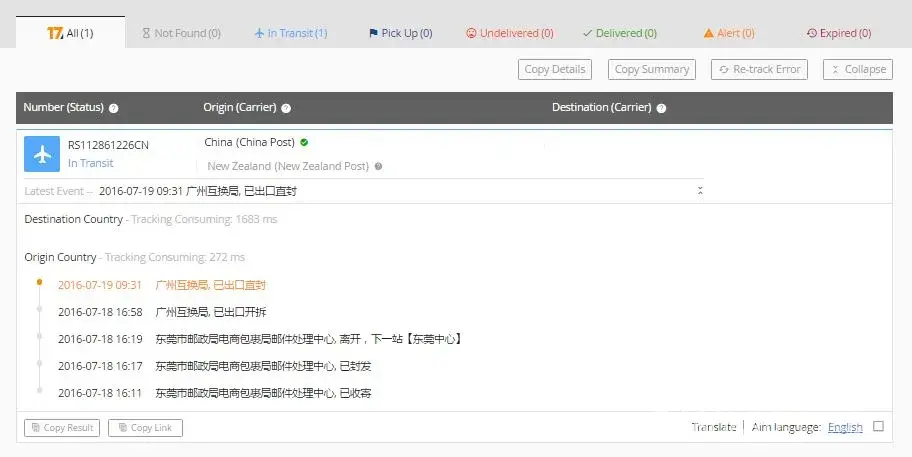Click the Copy Details button

coord(555,69)
